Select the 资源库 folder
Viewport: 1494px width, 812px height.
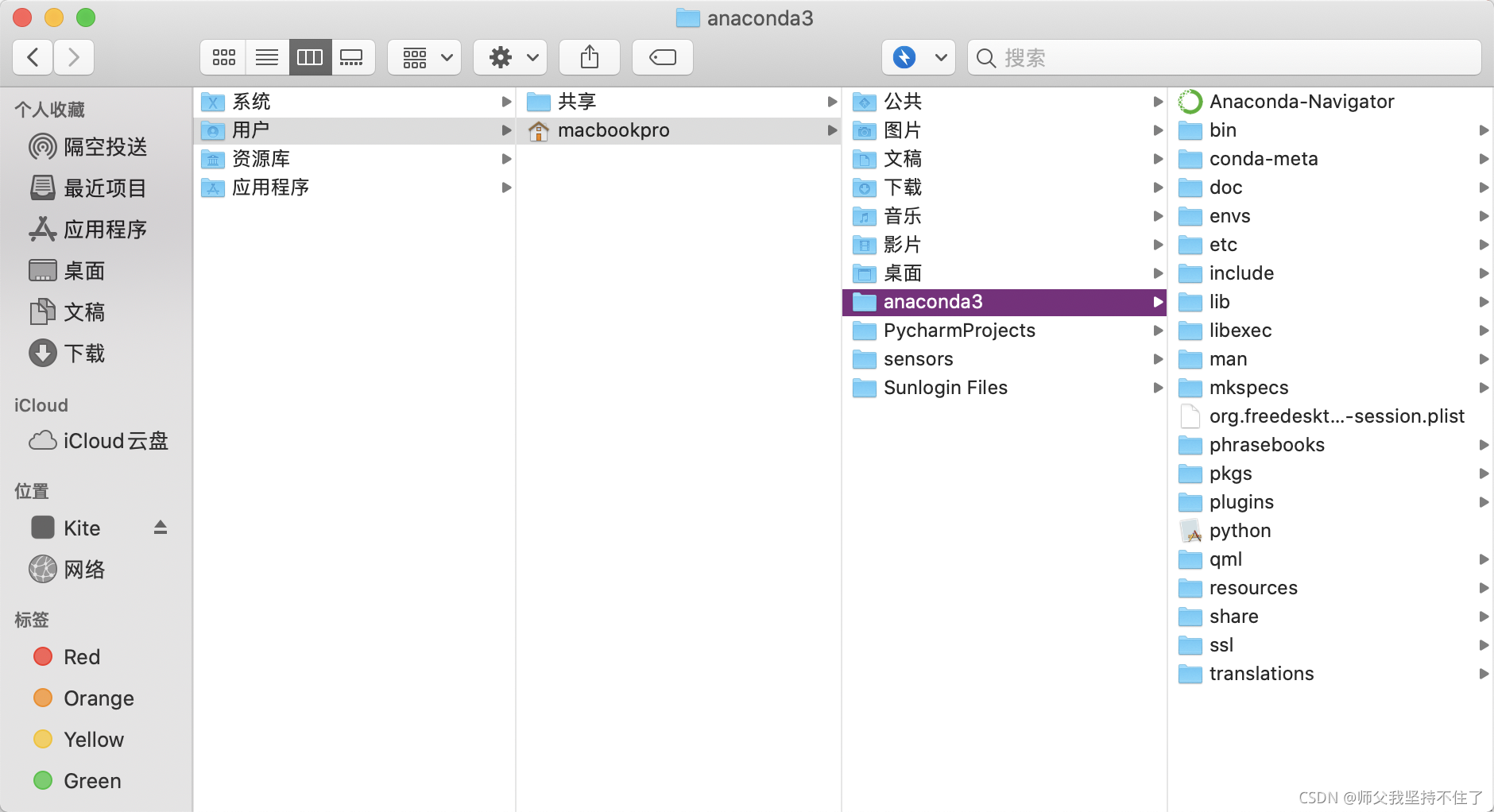(x=354, y=159)
